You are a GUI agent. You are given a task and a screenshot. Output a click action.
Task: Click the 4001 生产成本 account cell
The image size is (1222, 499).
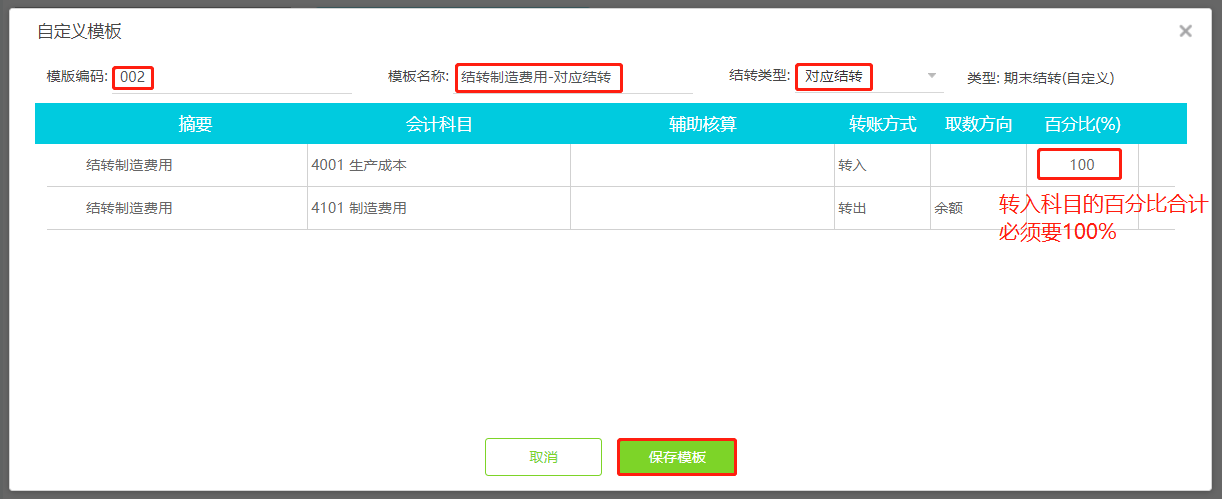tap(439, 165)
